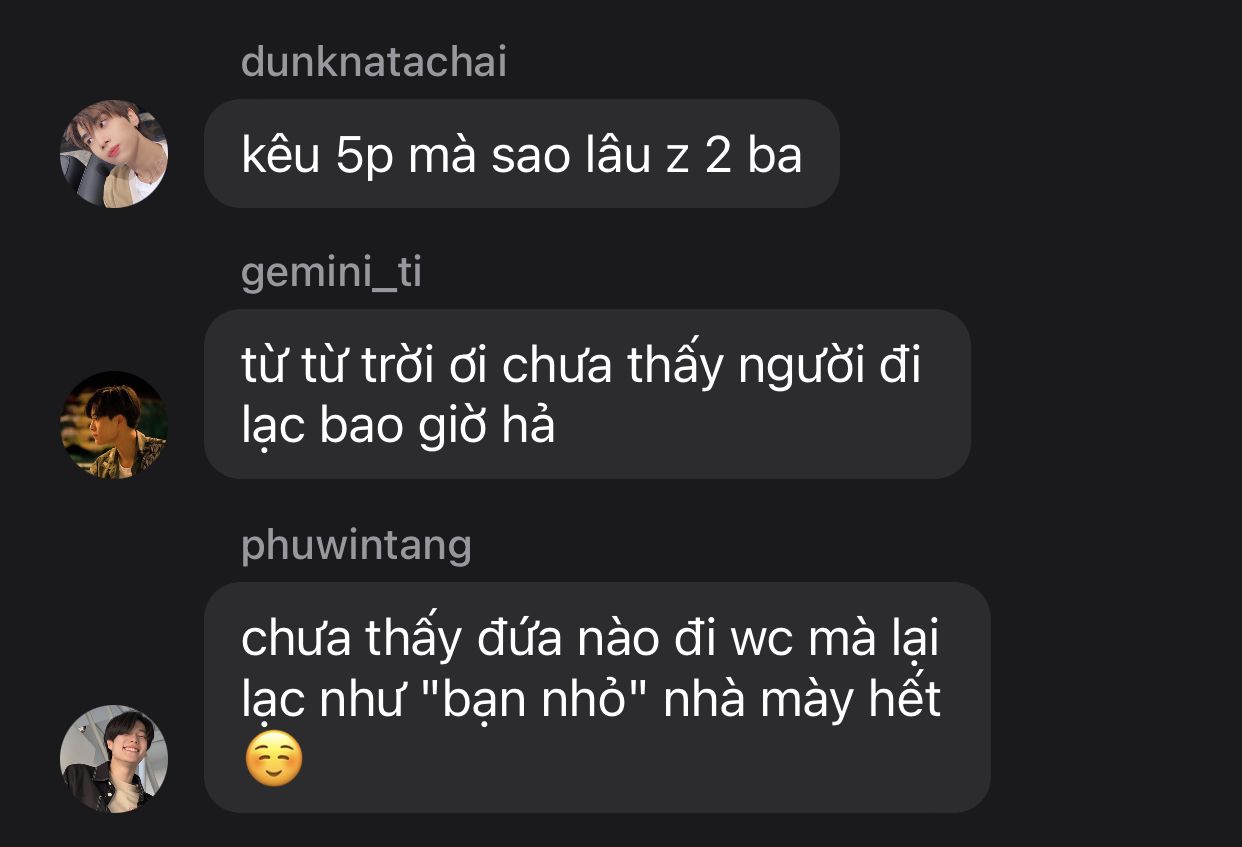Click the gemini_ti username label
This screenshot has height=847, width=1242.
point(331,273)
